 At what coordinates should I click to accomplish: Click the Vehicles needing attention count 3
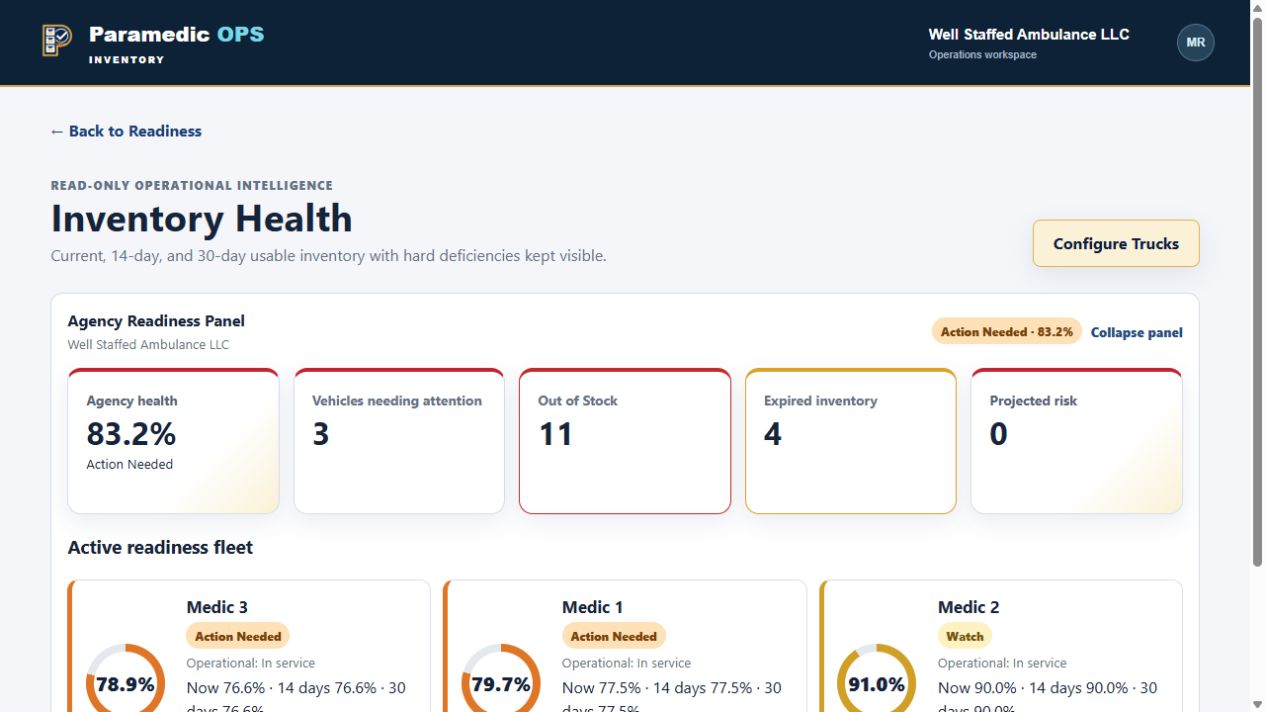pos(321,434)
